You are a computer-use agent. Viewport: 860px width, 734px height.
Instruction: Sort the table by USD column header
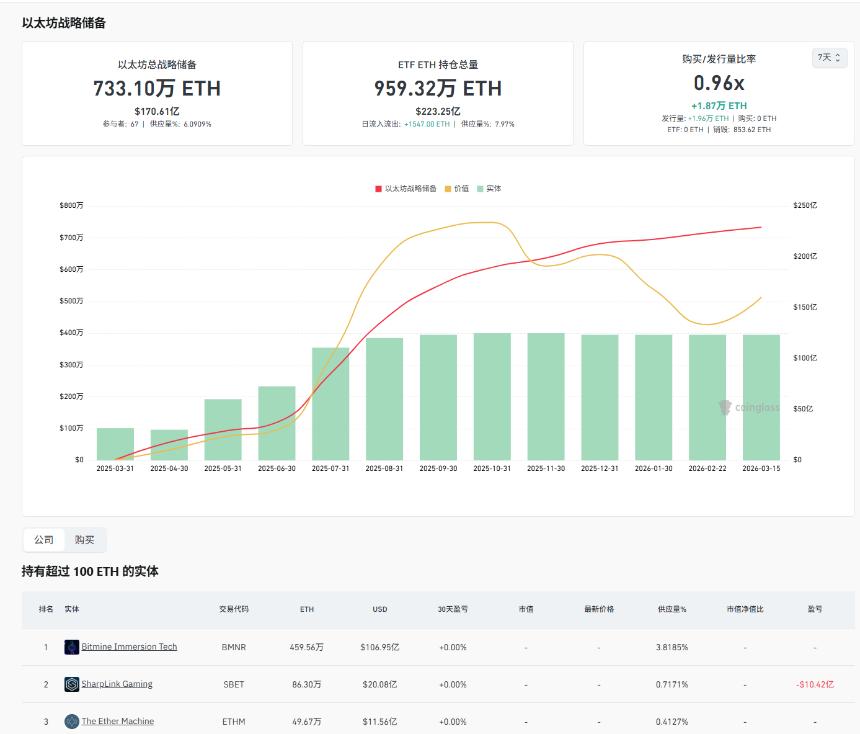[x=380, y=609]
